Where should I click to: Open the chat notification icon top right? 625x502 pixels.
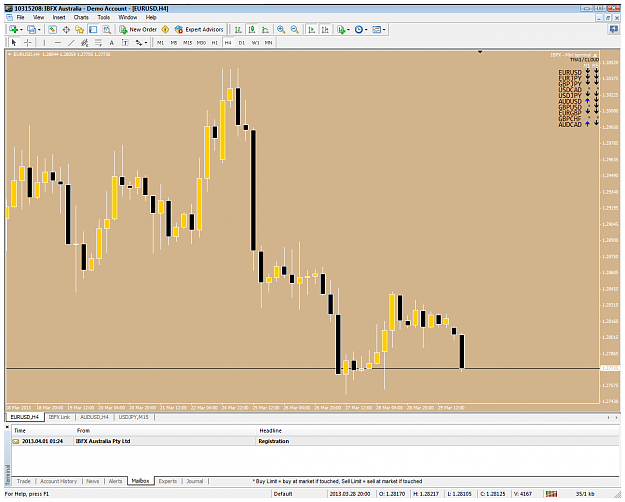(x=613, y=29)
